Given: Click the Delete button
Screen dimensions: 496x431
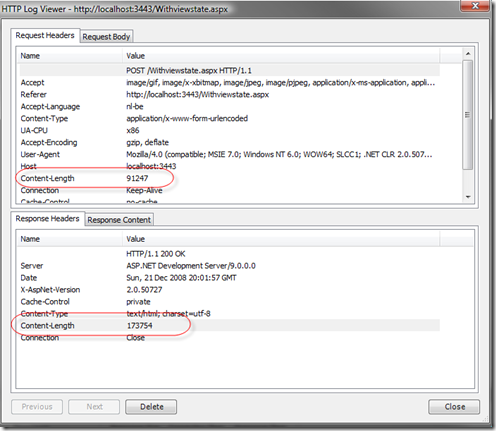Looking at the screenshot, I should (151, 407).
